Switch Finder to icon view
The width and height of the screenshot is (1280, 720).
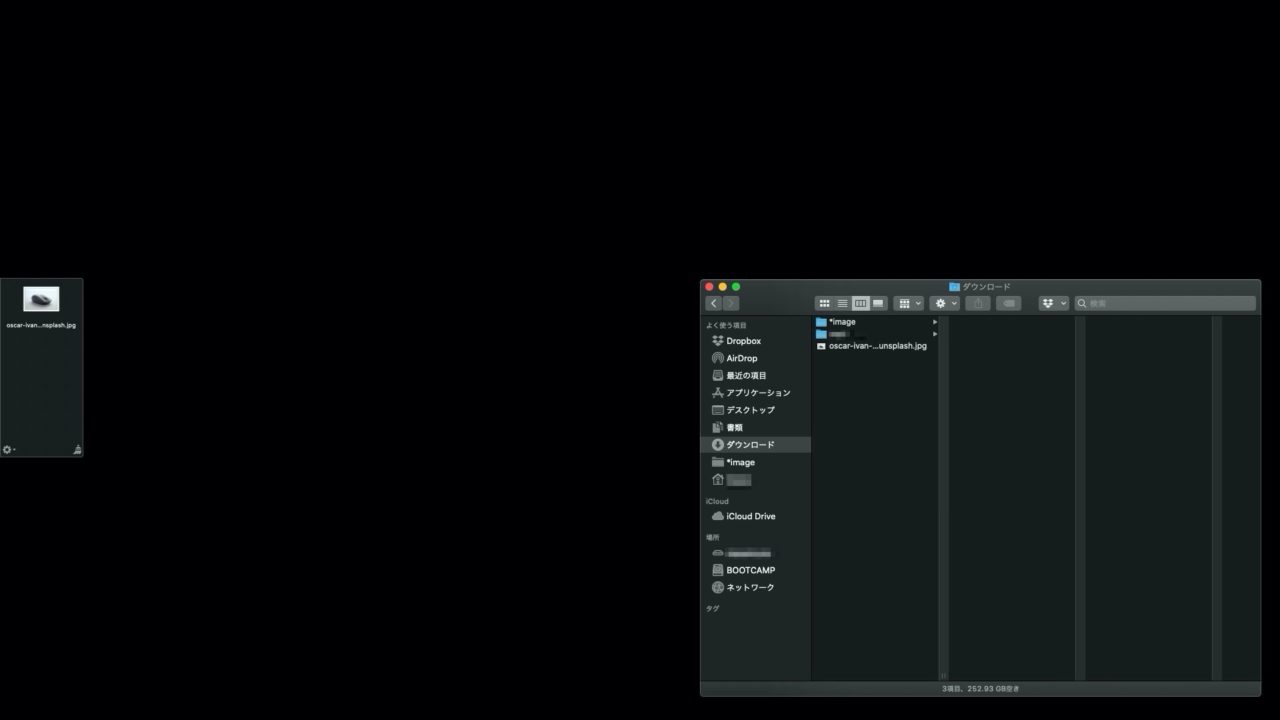pyautogui.click(x=824, y=303)
